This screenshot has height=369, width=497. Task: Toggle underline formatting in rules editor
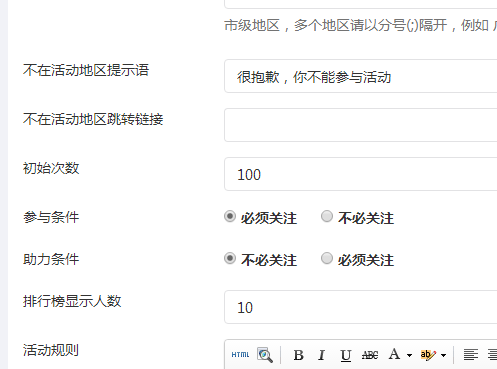(x=346, y=355)
